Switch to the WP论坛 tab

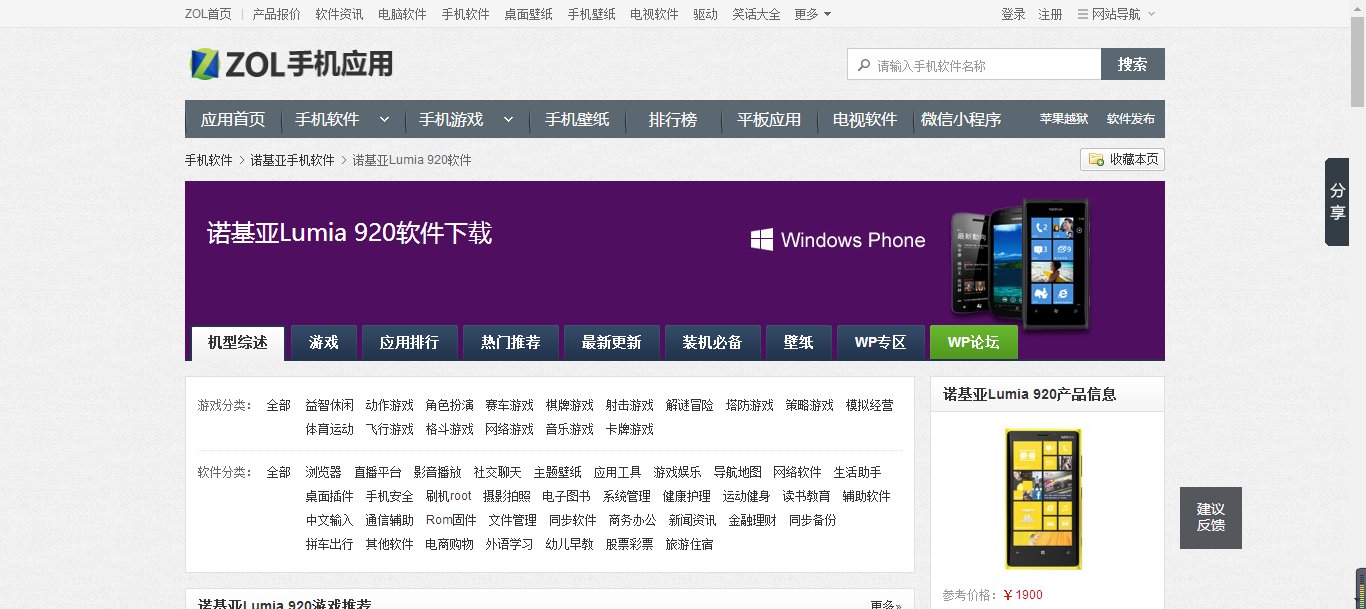click(x=973, y=341)
